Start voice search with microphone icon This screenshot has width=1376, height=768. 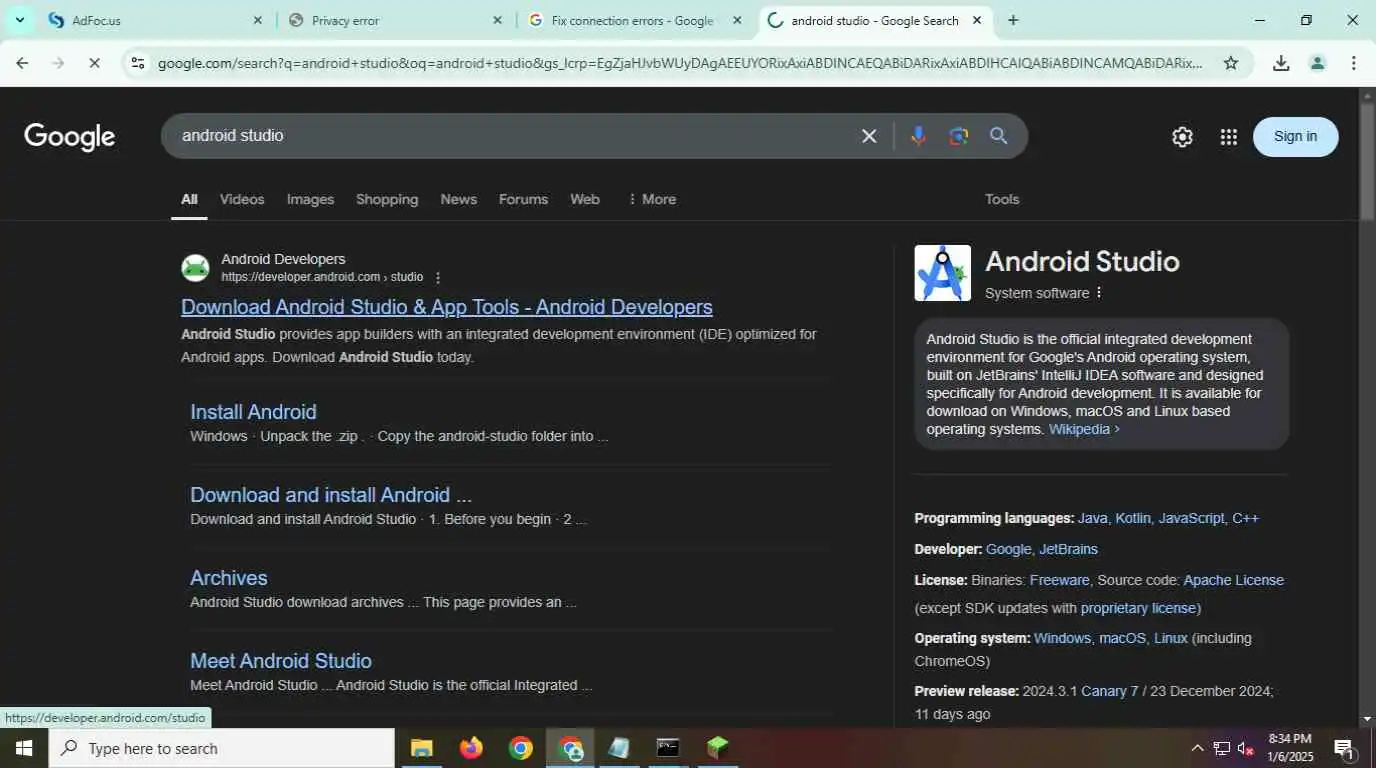coord(918,136)
